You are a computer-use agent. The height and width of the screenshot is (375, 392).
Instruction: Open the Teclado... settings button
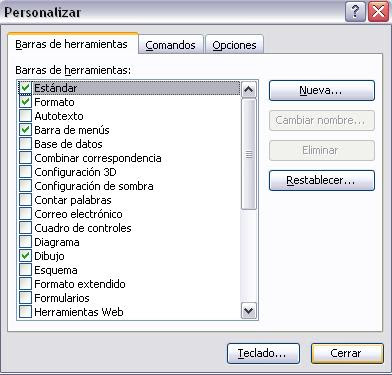click(x=263, y=353)
